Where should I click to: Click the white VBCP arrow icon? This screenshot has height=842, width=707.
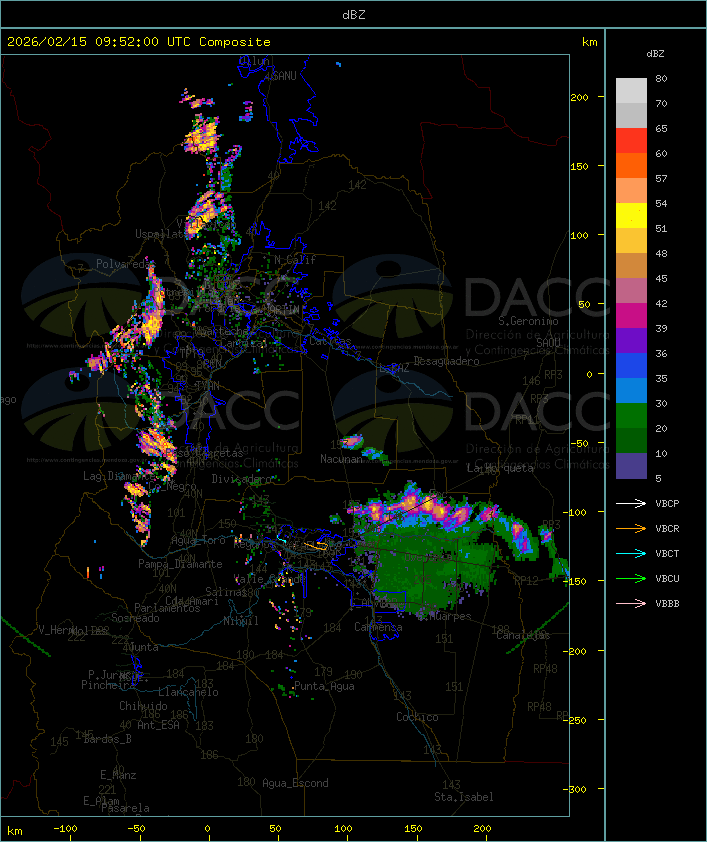point(631,503)
